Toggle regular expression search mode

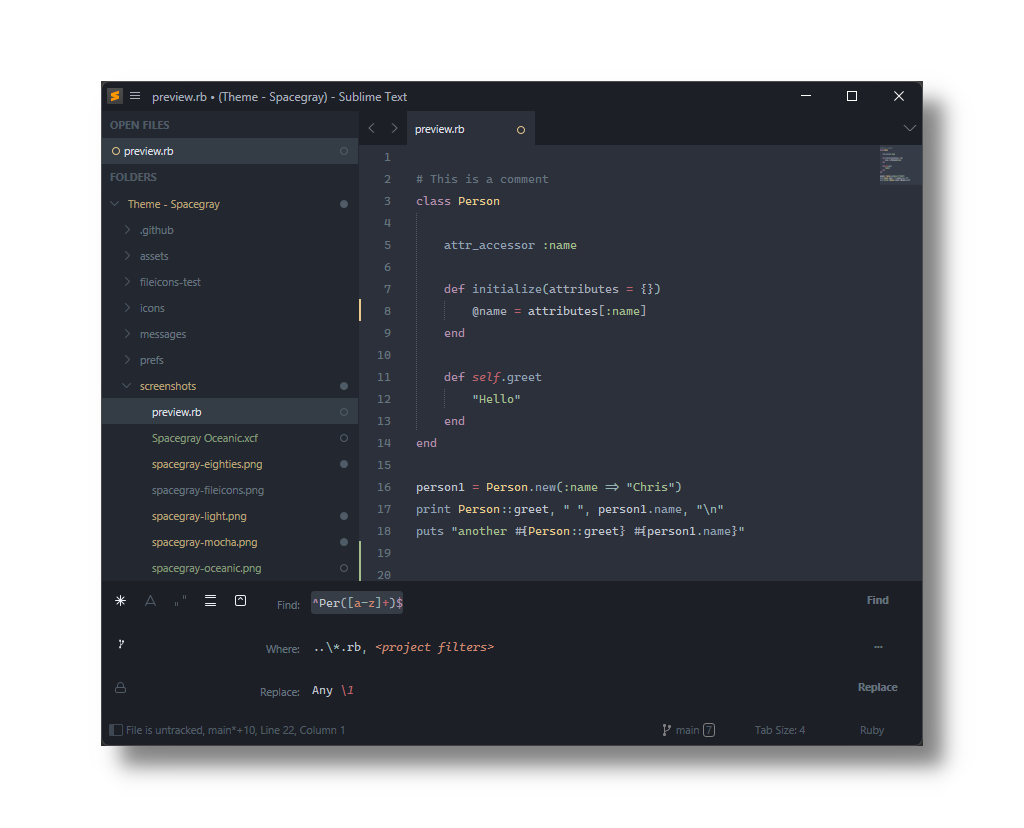coord(120,601)
